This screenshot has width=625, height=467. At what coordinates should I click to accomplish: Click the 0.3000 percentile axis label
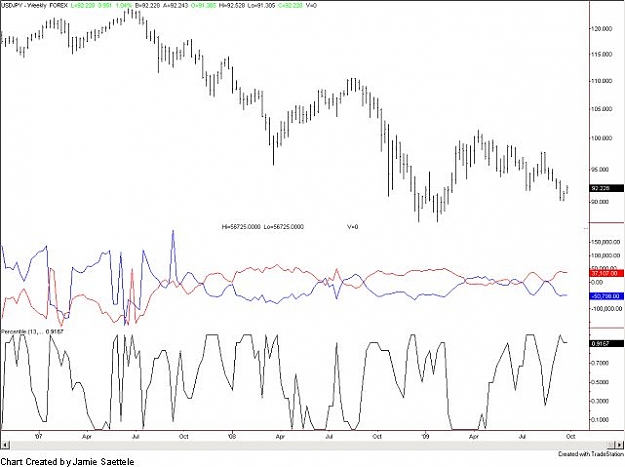pyautogui.click(x=600, y=401)
